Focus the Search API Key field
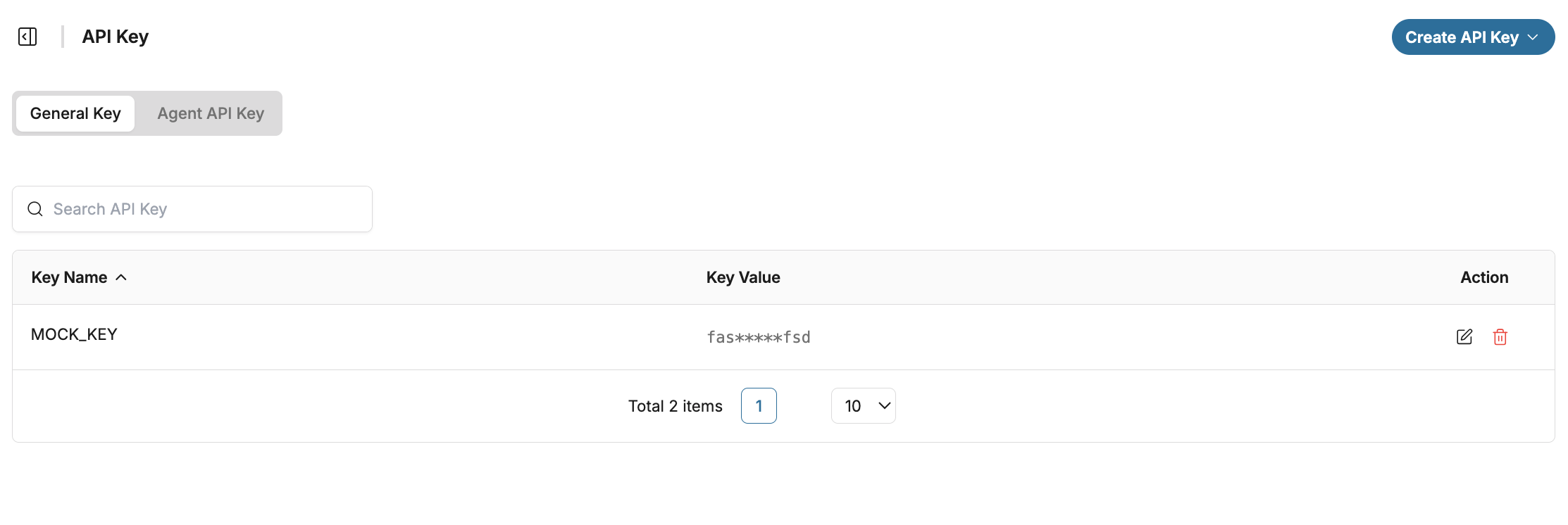The width and height of the screenshot is (1568, 525). (204, 209)
